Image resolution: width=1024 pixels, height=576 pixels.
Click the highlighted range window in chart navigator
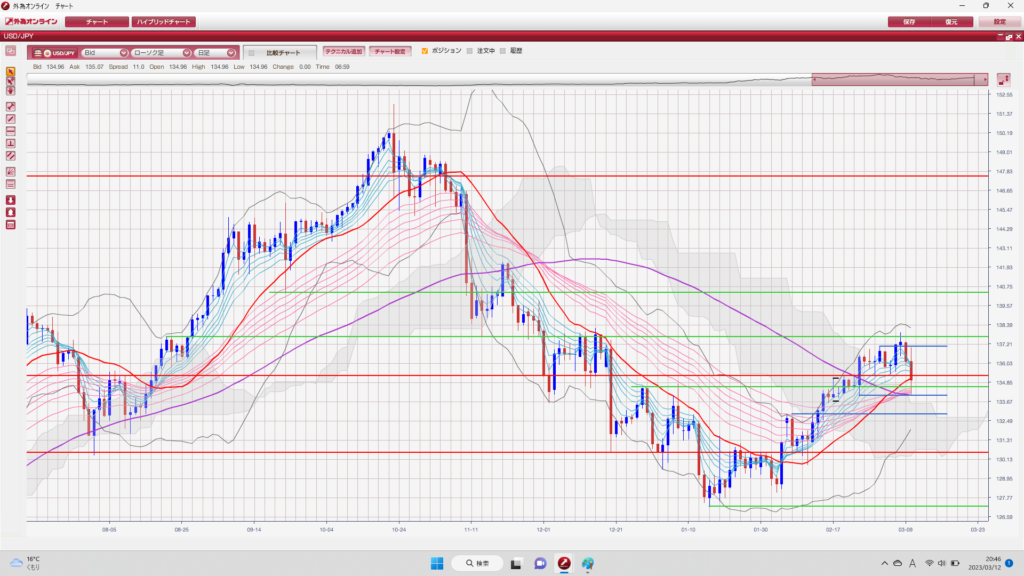click(899, 80)
